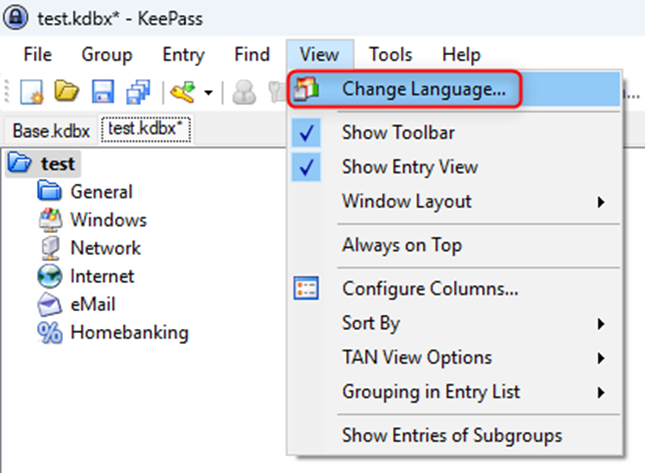The height and width of the screenshot is (473, 645).
Task: Switch to the Base.kdbx tab
Action: point(51,131)
